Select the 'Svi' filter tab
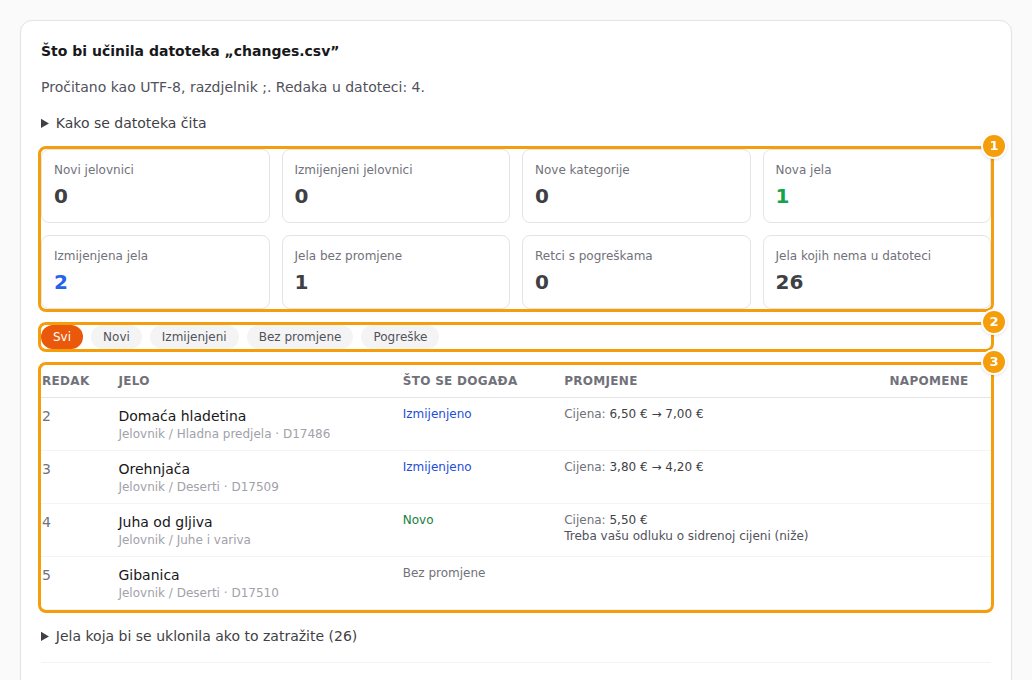1032x680 pixels. click(x=62, y=336)
